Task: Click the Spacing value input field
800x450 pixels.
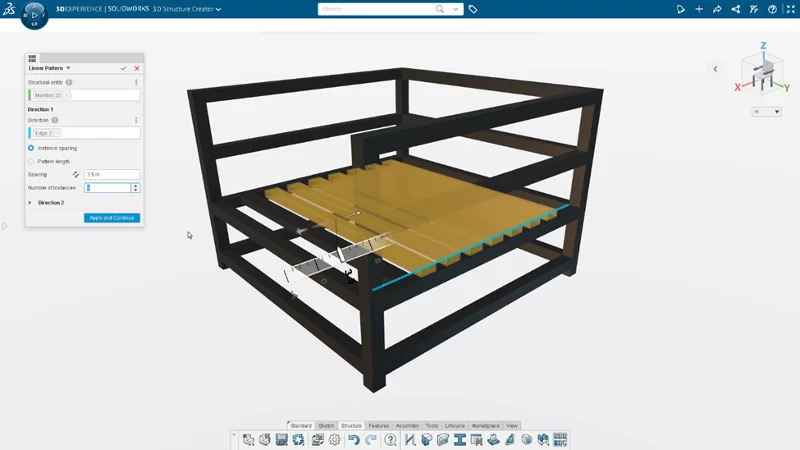Action: pyautogui.click(x=111, y=174)
